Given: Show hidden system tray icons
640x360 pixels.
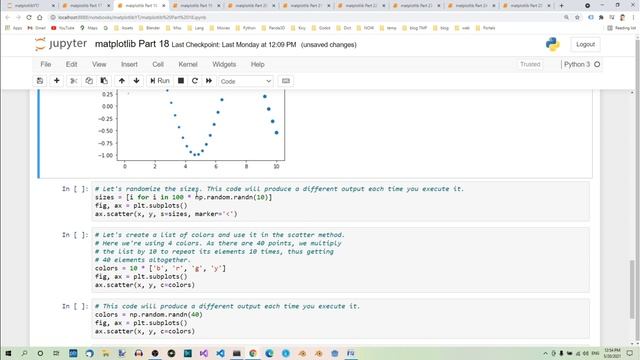Looking at the screenshot, I should coord(545,353).
